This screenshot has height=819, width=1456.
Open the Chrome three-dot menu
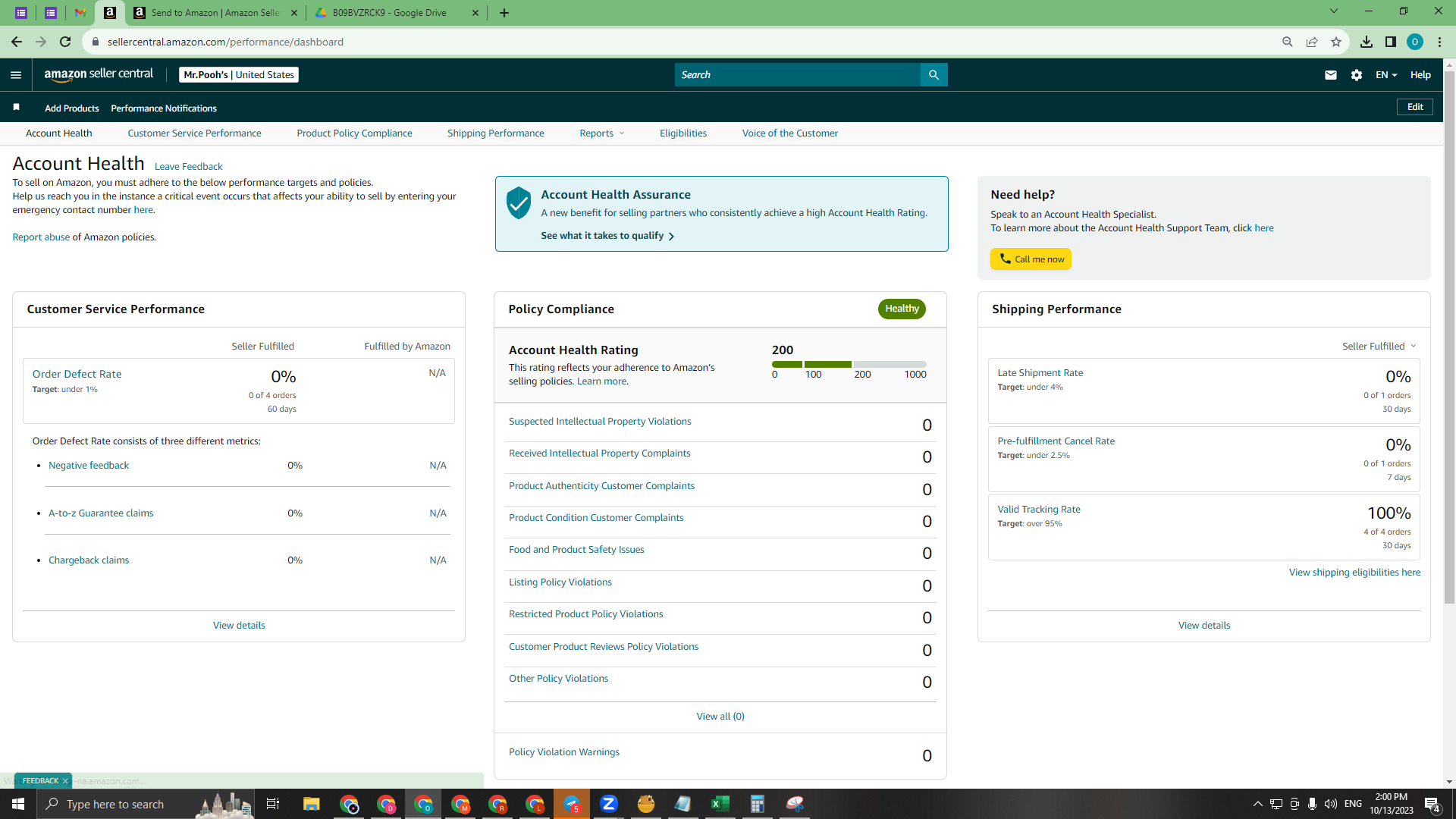click(x=1439, y=42)
